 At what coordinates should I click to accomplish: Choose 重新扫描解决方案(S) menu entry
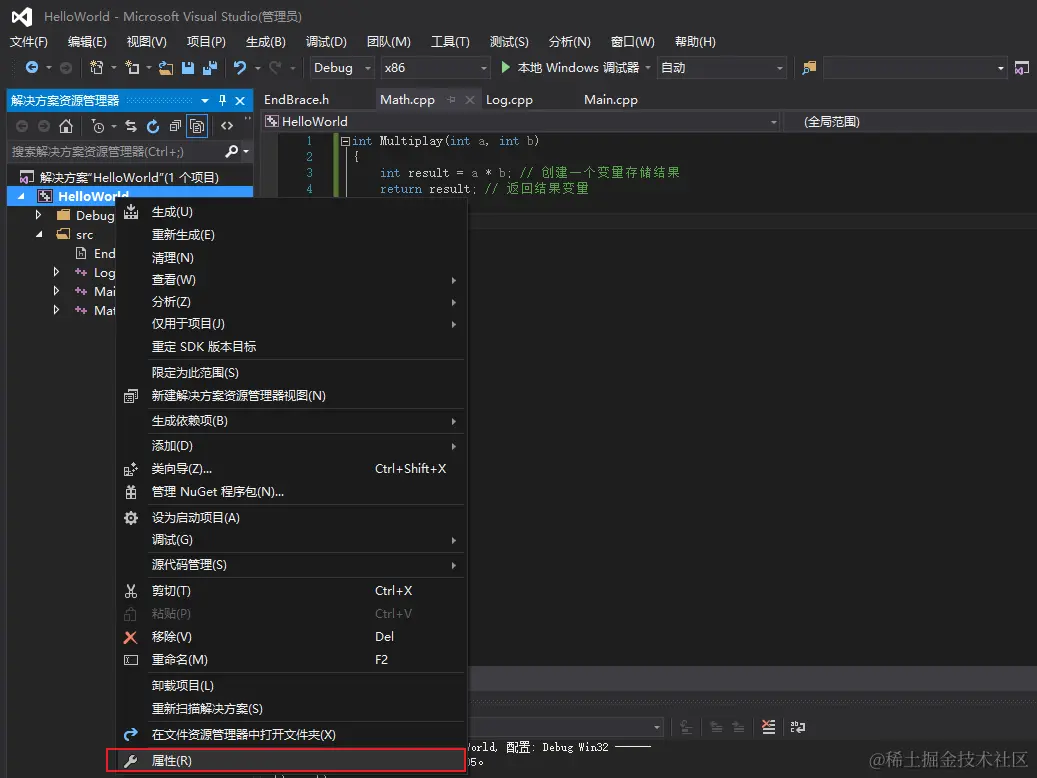click(x=291, y=709)
